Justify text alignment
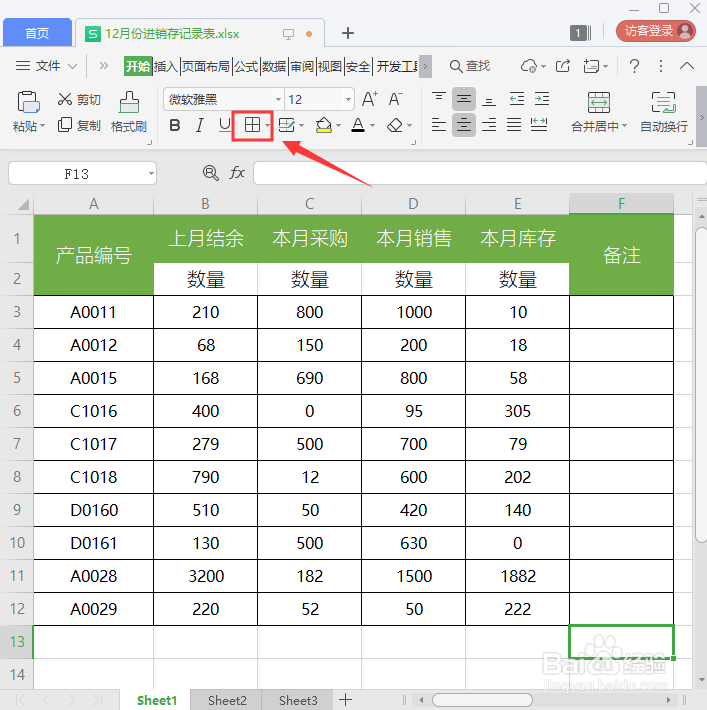 click(x=514, y=125)
